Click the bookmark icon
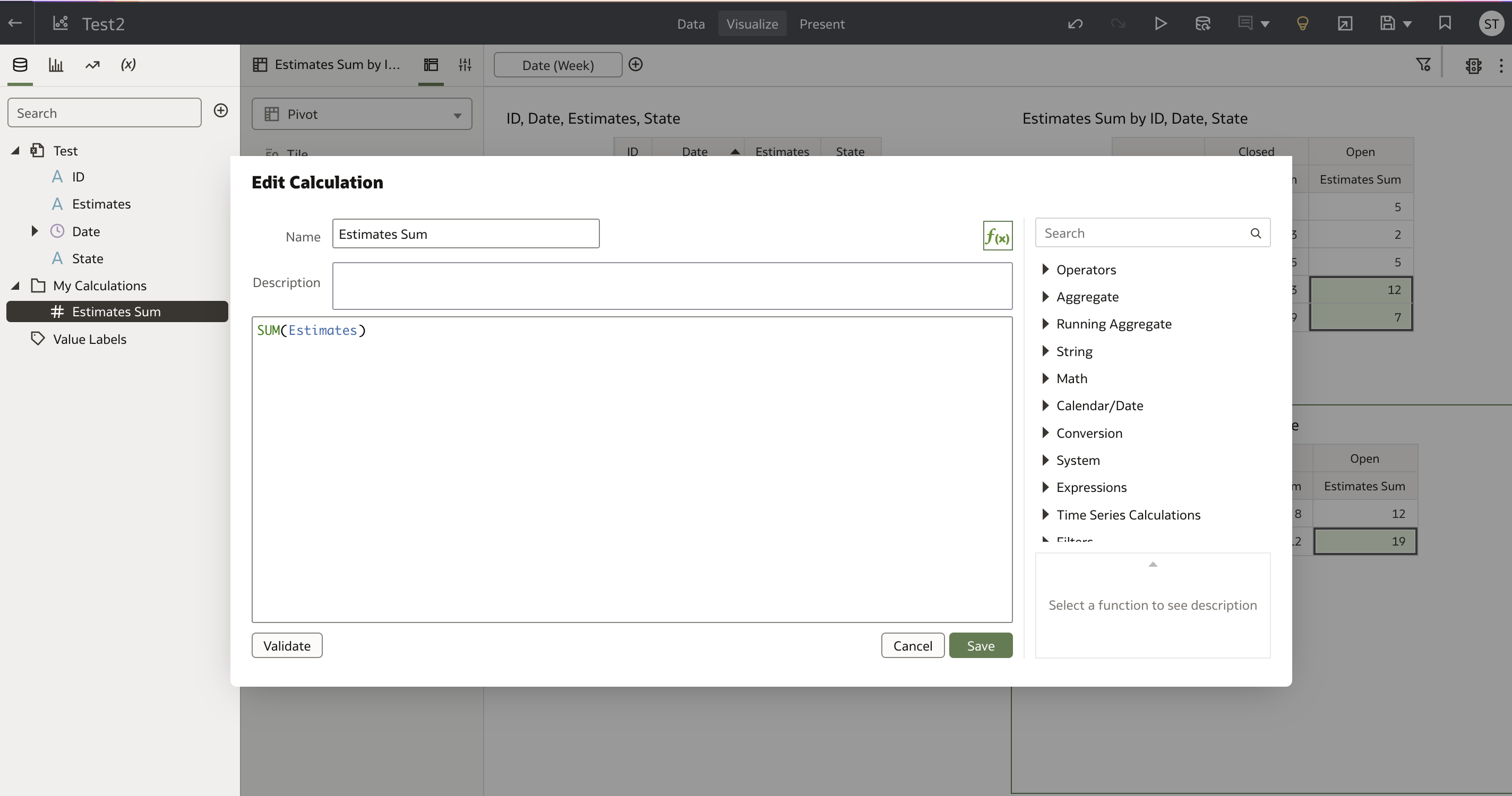Image resolution: width=1512 pixels, height=796 pixels. tap(1445, 23)
